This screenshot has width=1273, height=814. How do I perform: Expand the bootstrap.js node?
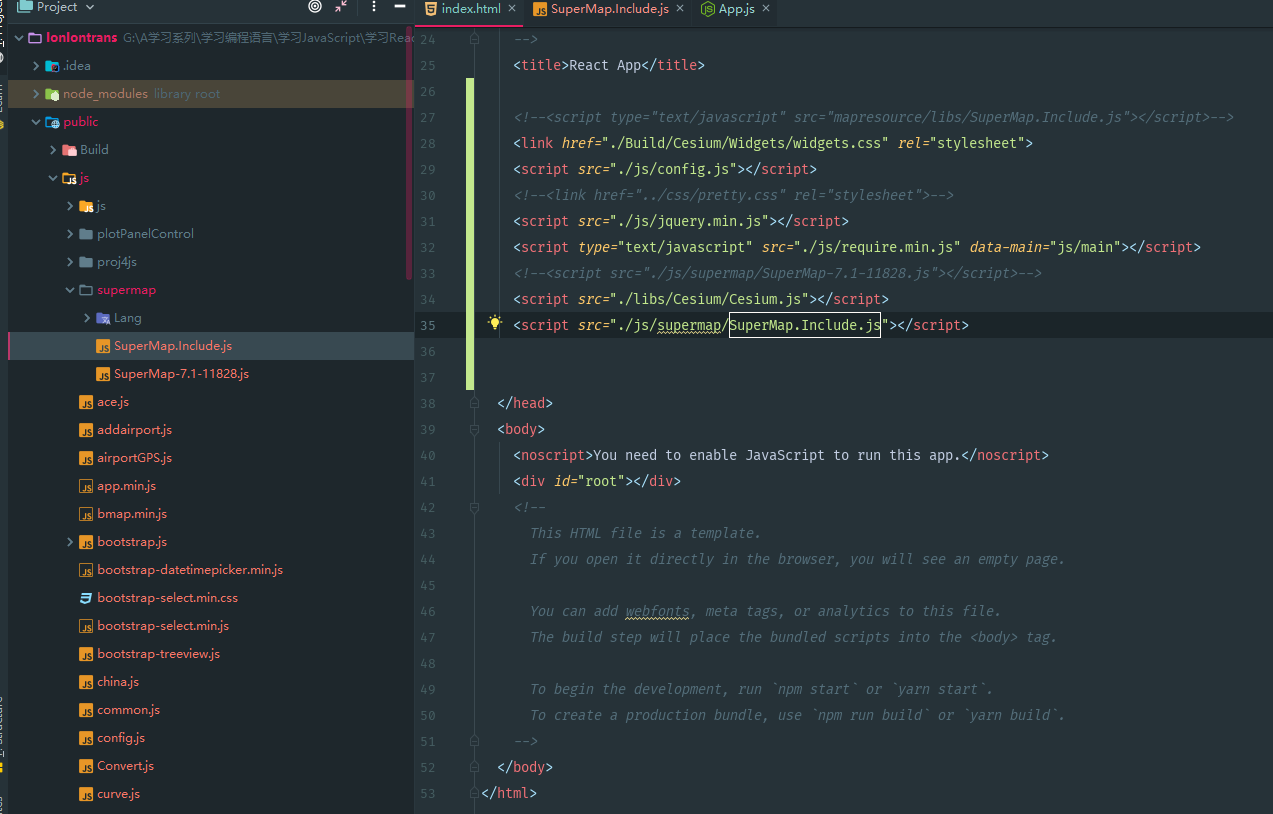[70, 542]
